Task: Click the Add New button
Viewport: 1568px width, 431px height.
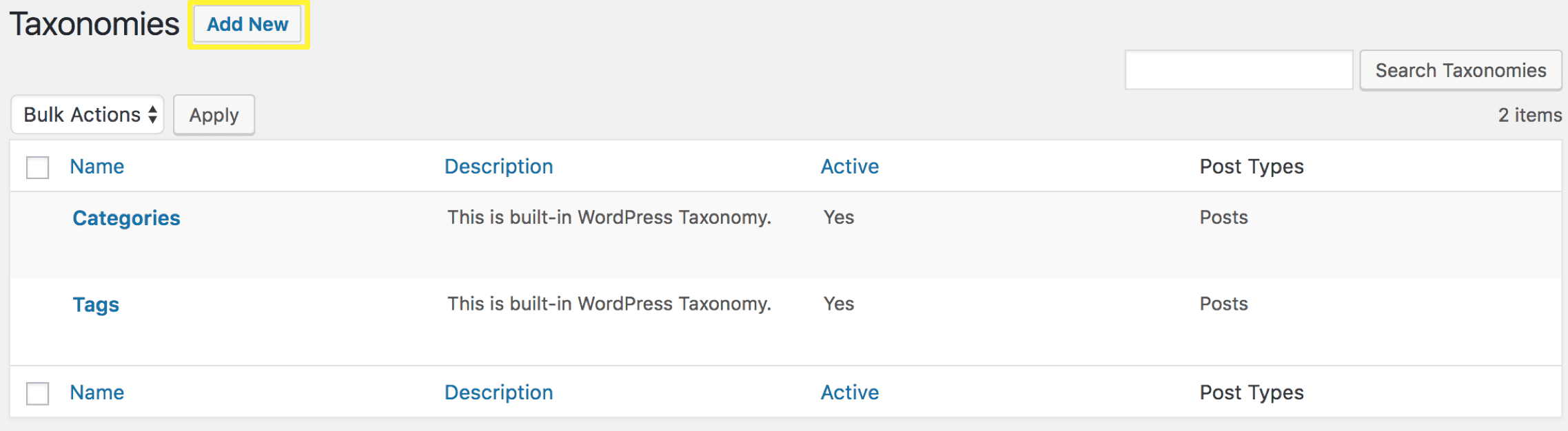Action: pyautogui.click(x=246, y=24)
